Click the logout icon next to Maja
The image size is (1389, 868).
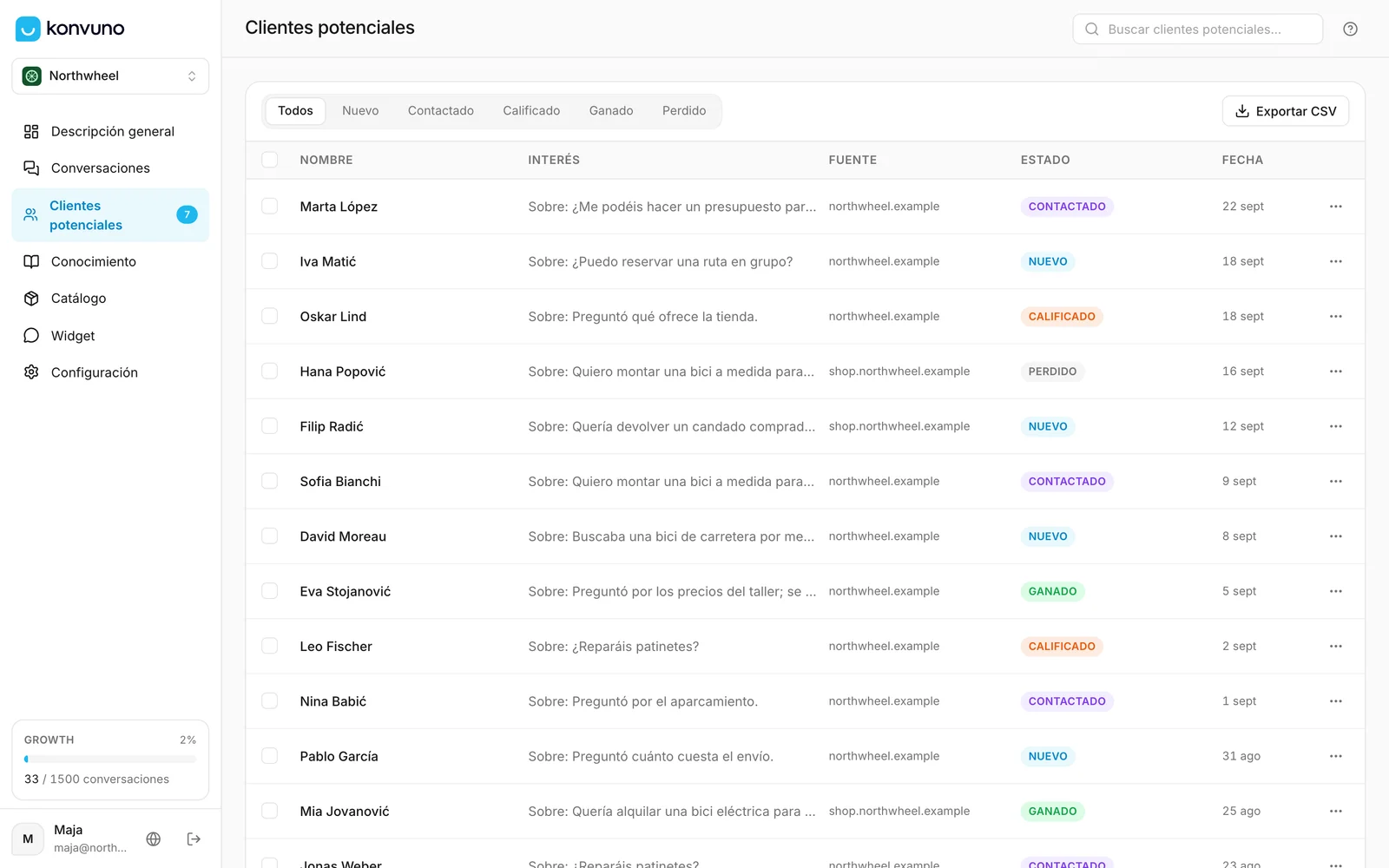point(194,838)
